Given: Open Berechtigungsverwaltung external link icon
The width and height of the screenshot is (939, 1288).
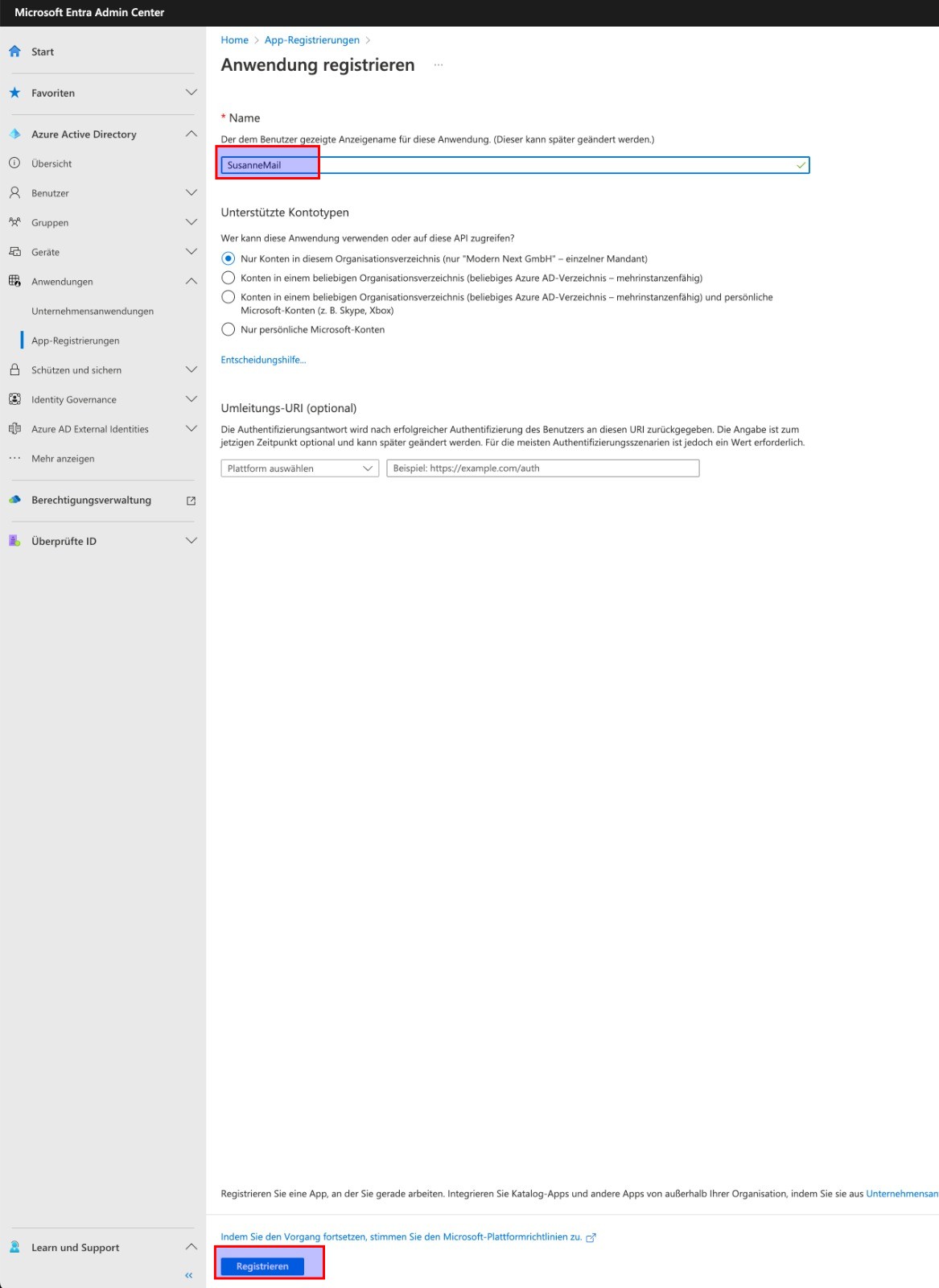Looking at the screenshot, I should [x=191, y=501].
